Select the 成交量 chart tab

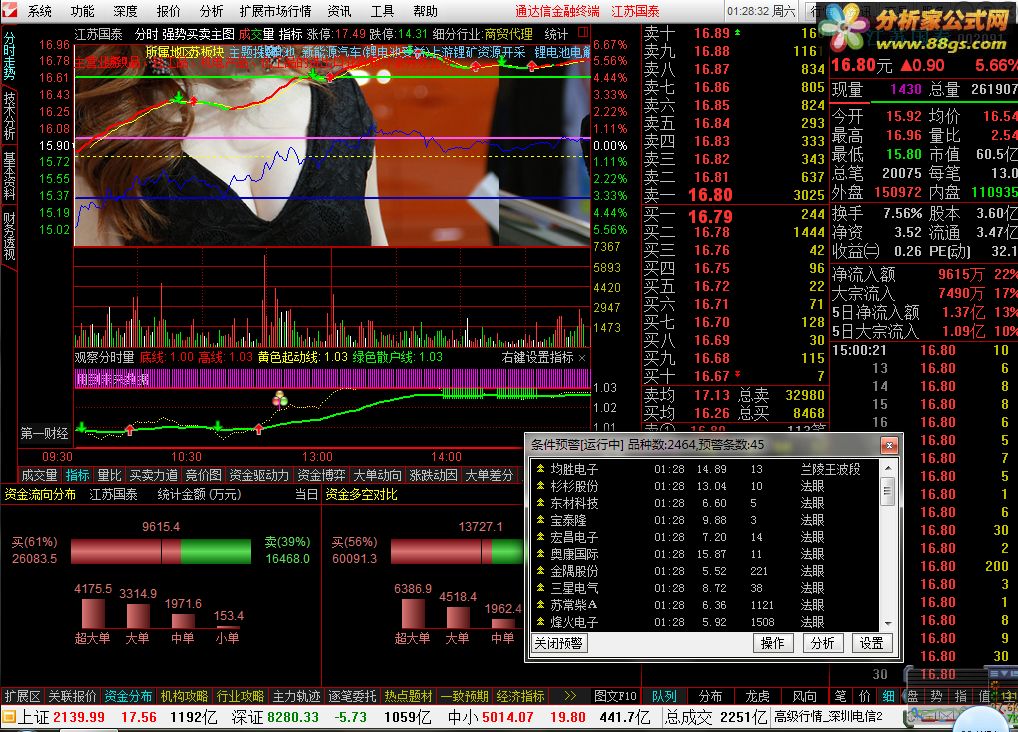[40, 475]
